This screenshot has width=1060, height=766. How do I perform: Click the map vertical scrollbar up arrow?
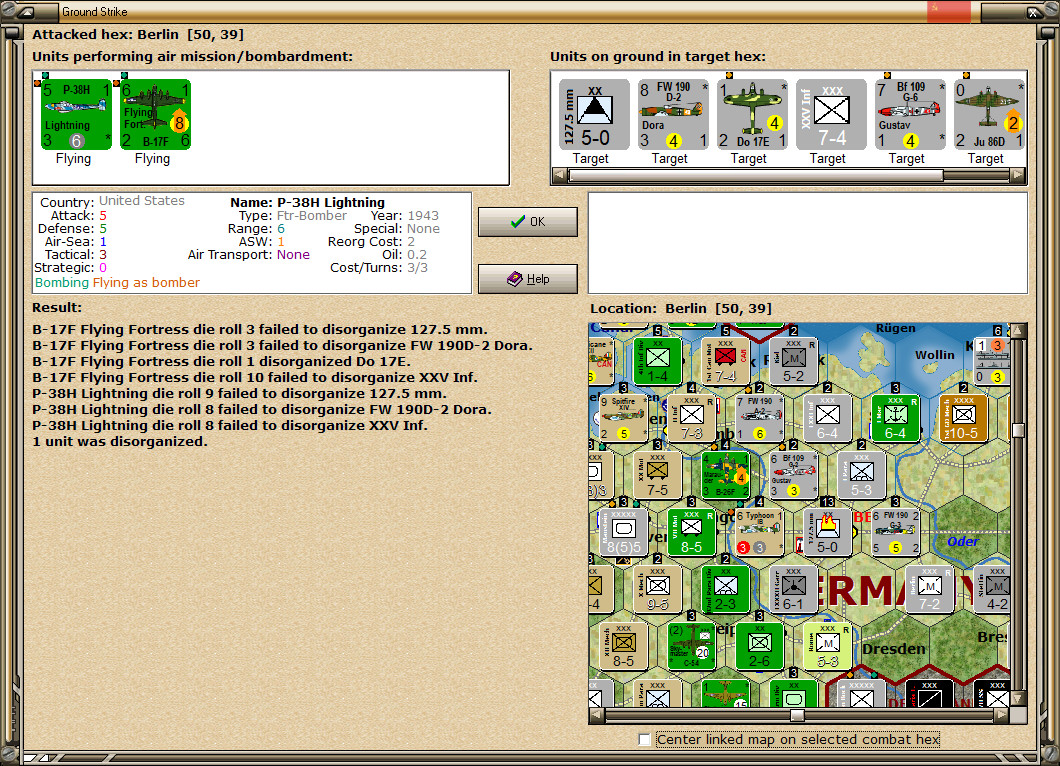(1018, 331)
